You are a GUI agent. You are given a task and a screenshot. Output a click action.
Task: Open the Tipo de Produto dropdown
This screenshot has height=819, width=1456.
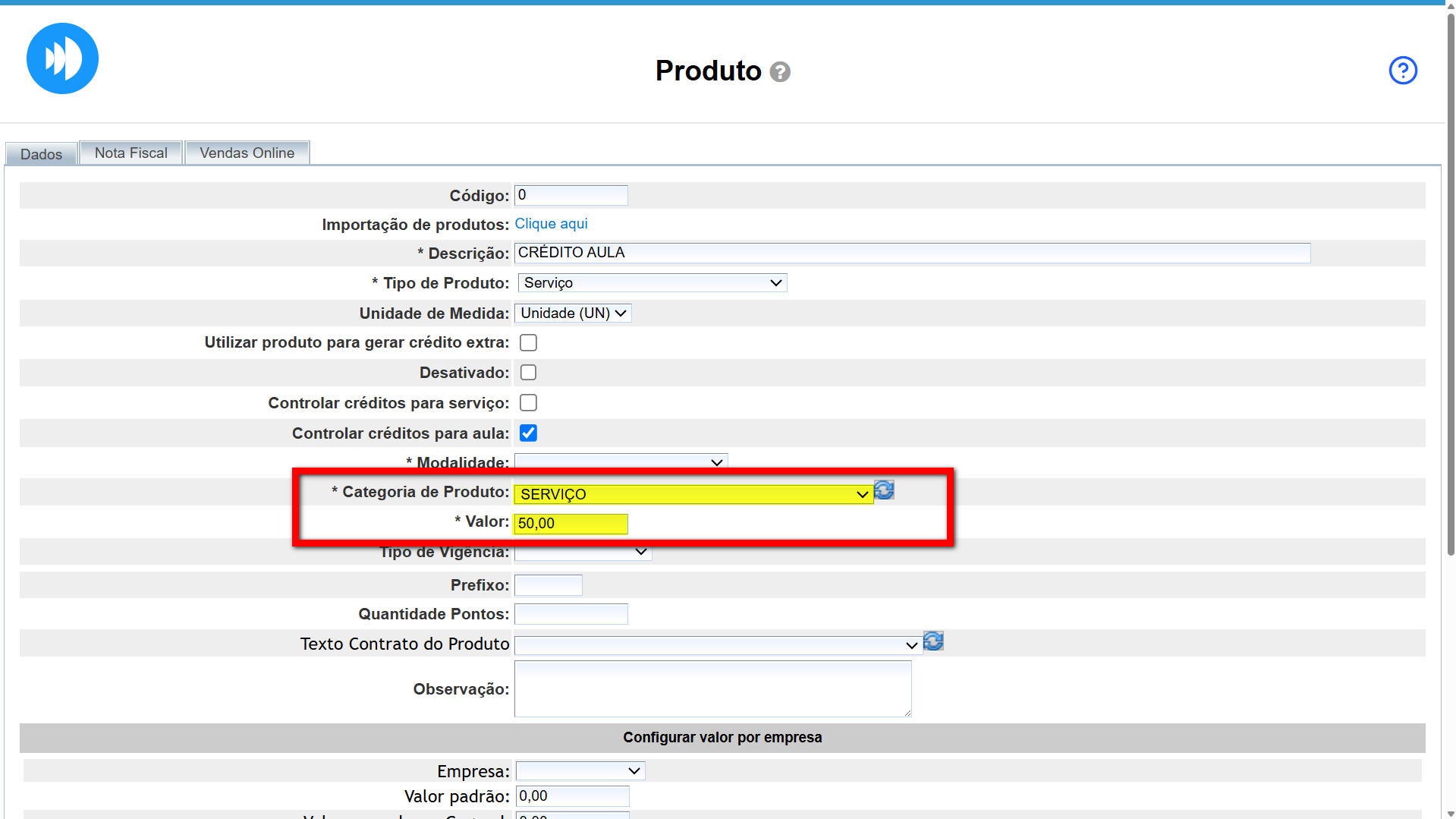point(652,283)
